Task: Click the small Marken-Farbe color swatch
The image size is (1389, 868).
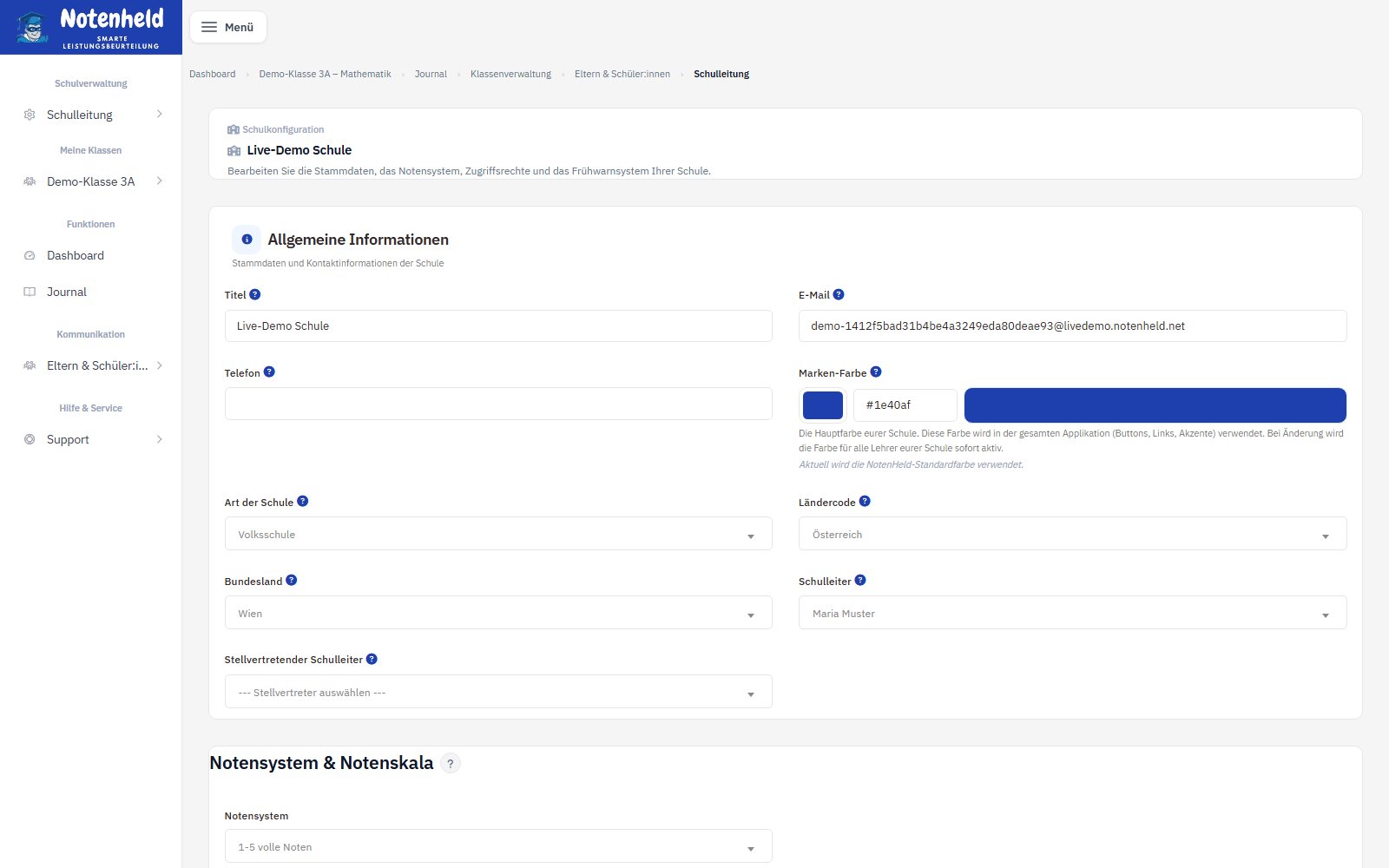Action: [823, 405]
